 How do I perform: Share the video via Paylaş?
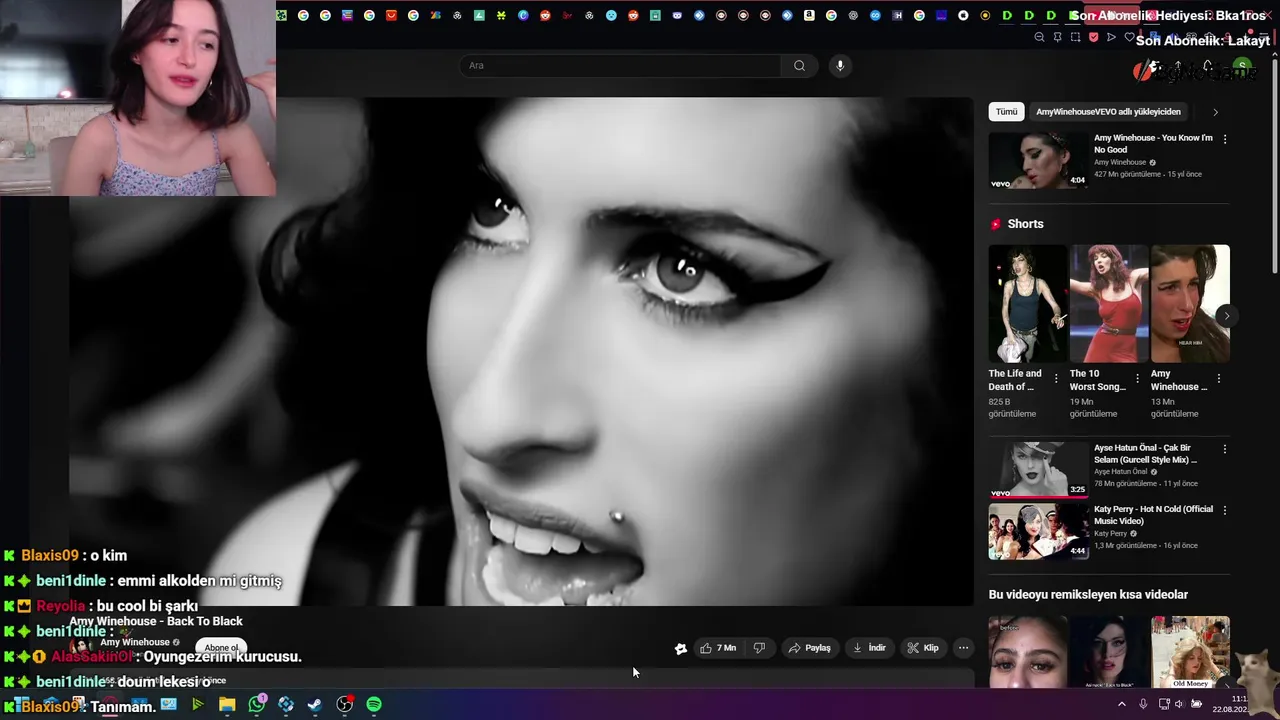pyautogui.click(x=809, y=648)
